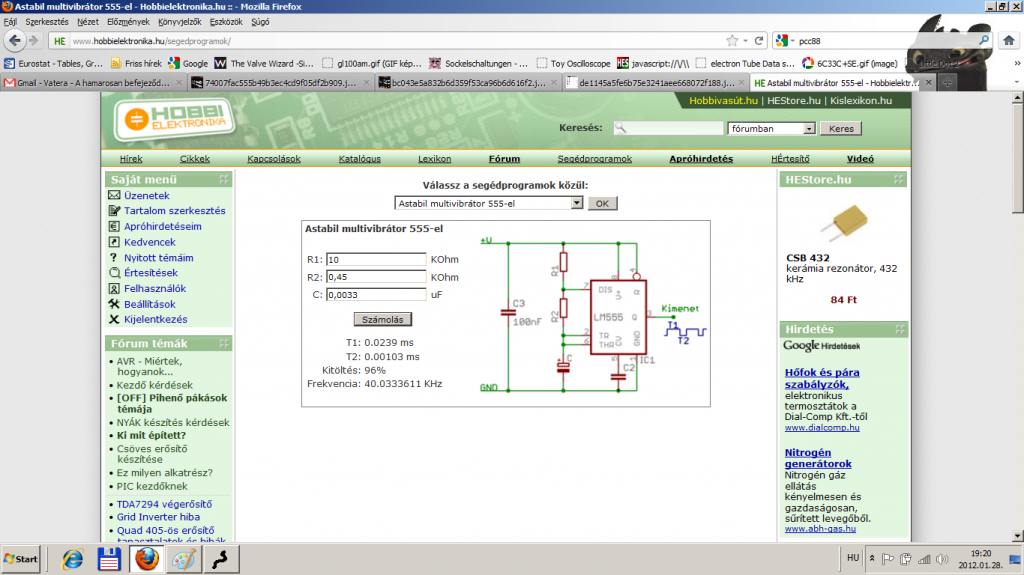This screenshot has height=575, width=1024.
Task: Open the Hobbivasút.hu top link
Action: 723,101
